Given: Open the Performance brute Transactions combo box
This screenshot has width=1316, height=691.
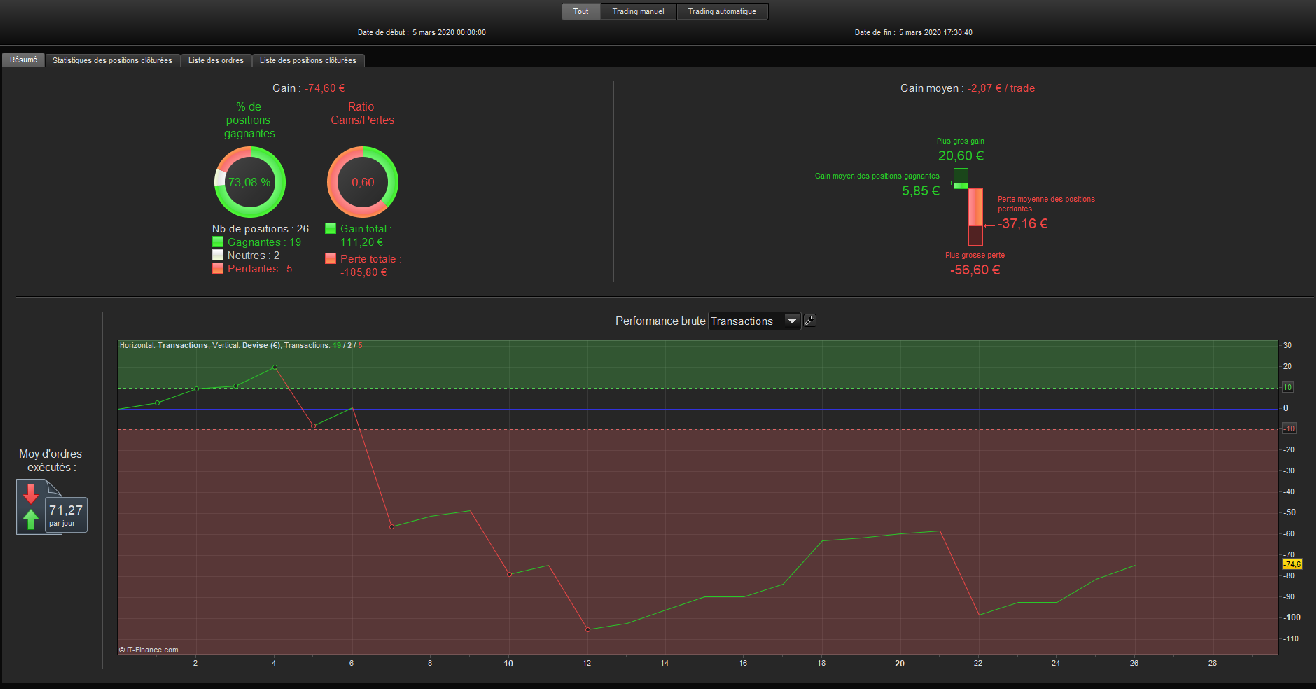Looking at the screenshot, I should [x=755, y=321].
